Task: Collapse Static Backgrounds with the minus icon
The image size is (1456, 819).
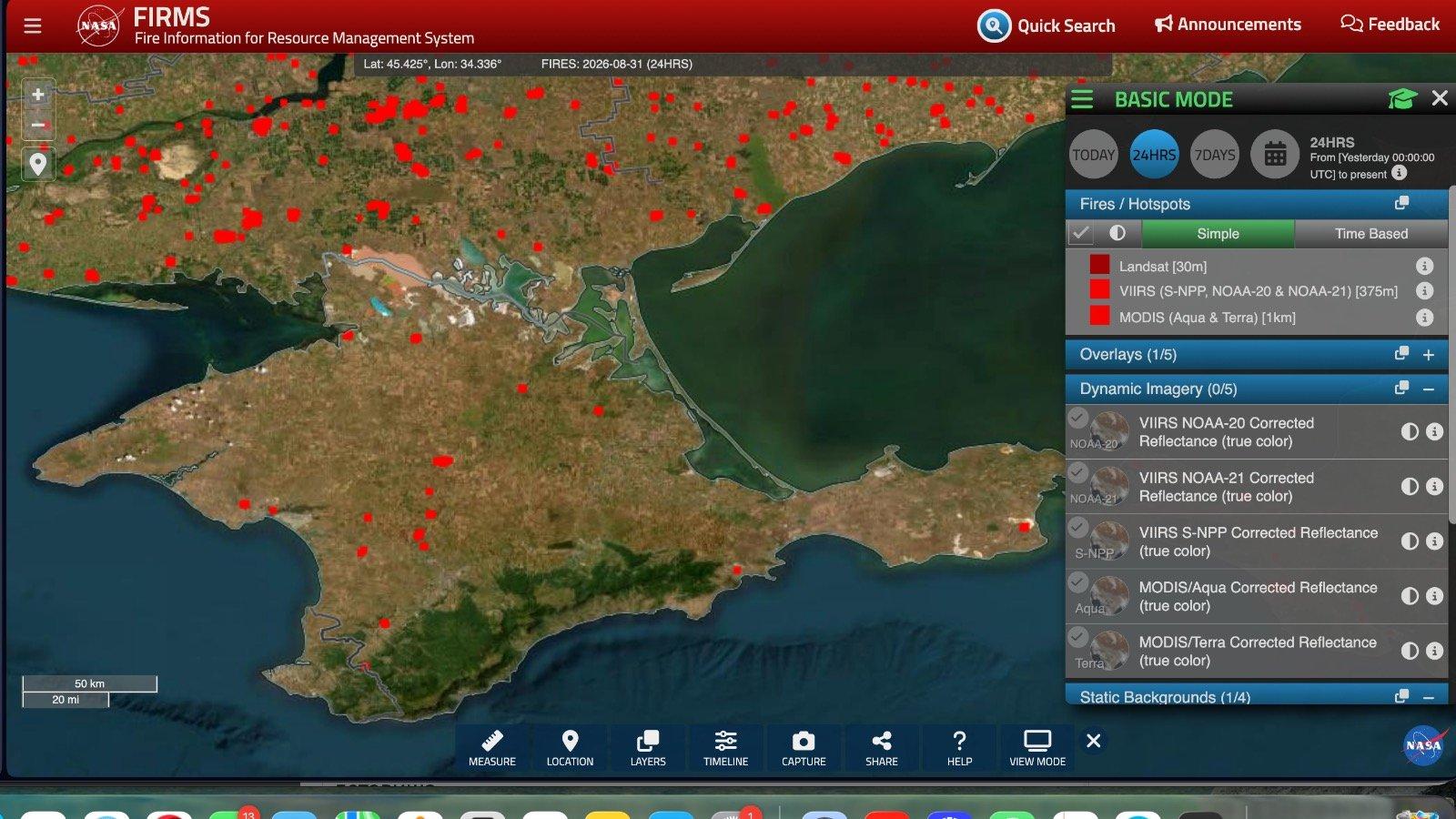Action: (x=1429, y=697)
